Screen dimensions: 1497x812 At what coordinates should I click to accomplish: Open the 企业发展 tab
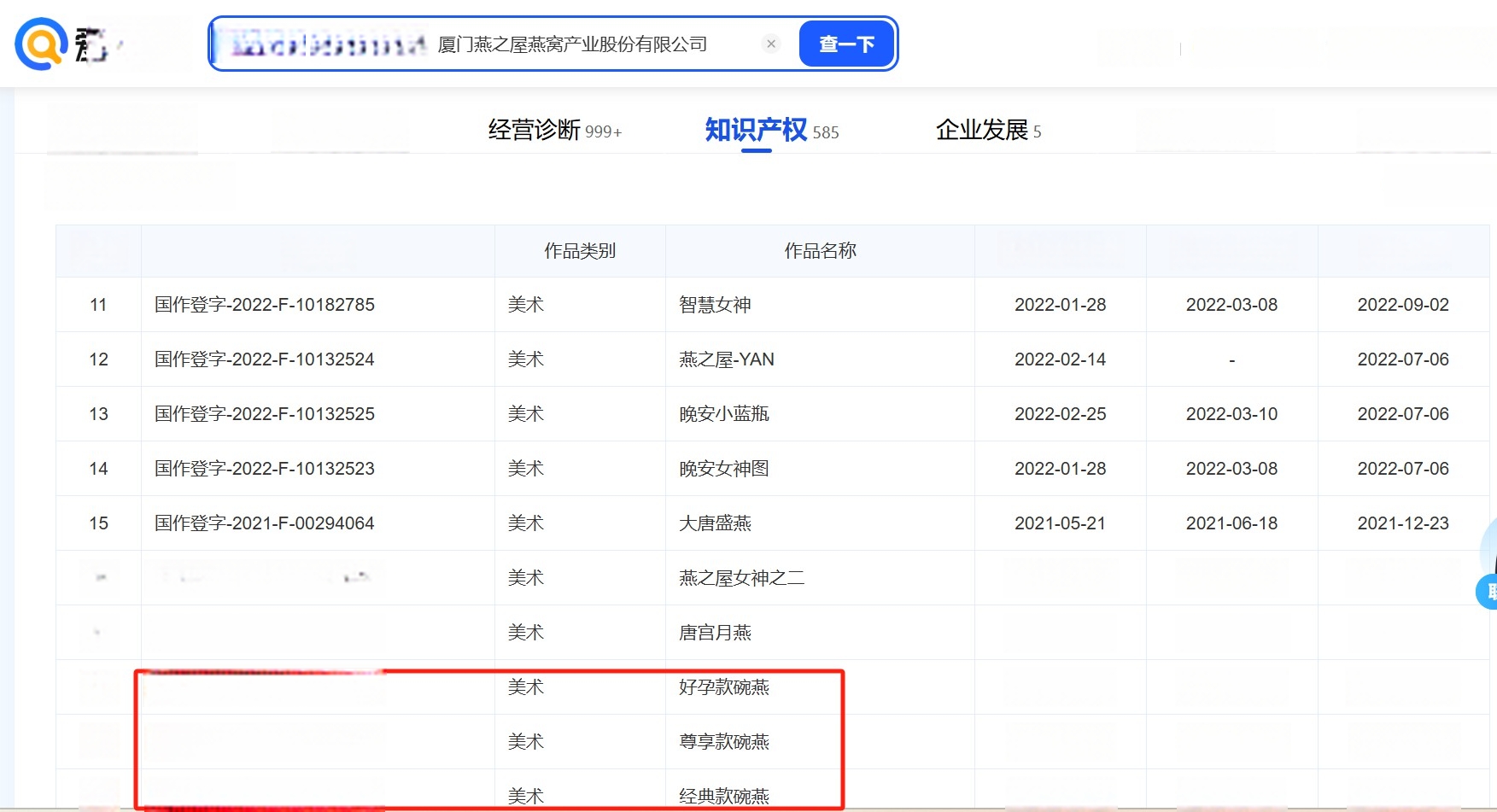point(988,130)
